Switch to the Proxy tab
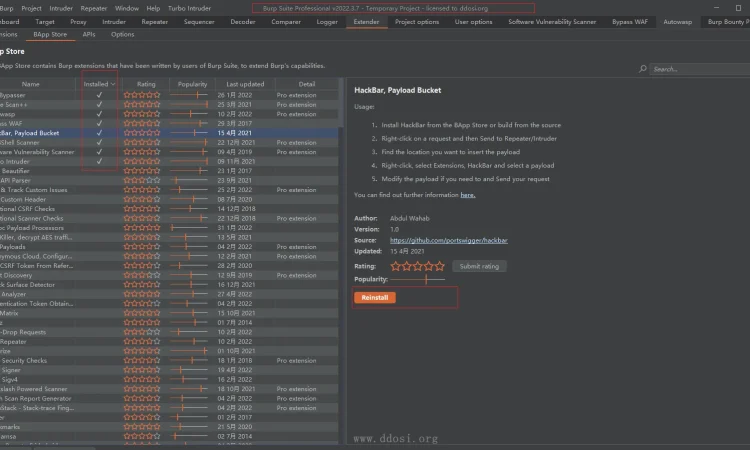 [x=78, y=22]
